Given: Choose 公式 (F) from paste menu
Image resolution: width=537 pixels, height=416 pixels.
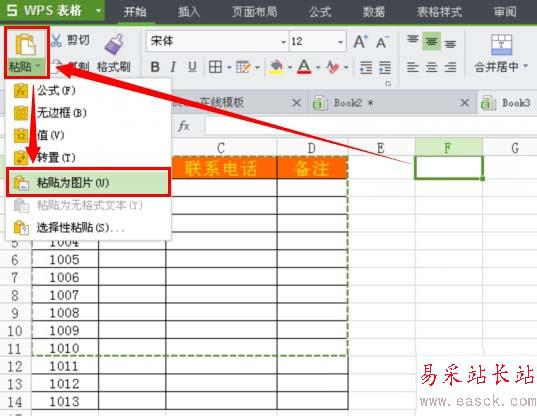Looking at the screenshot, I should (x=88, y=91).
